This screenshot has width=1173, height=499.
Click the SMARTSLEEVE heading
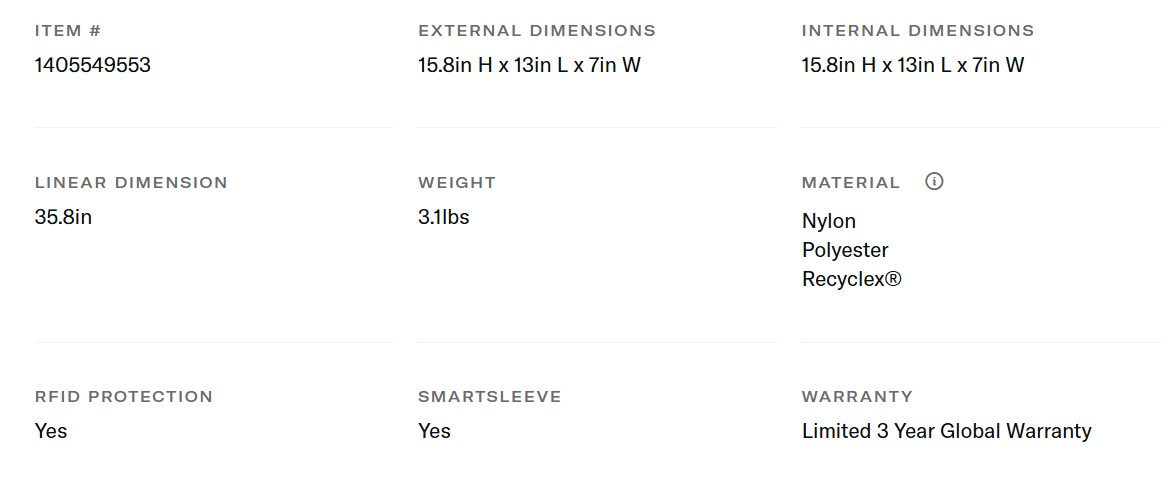coord(489,397)
